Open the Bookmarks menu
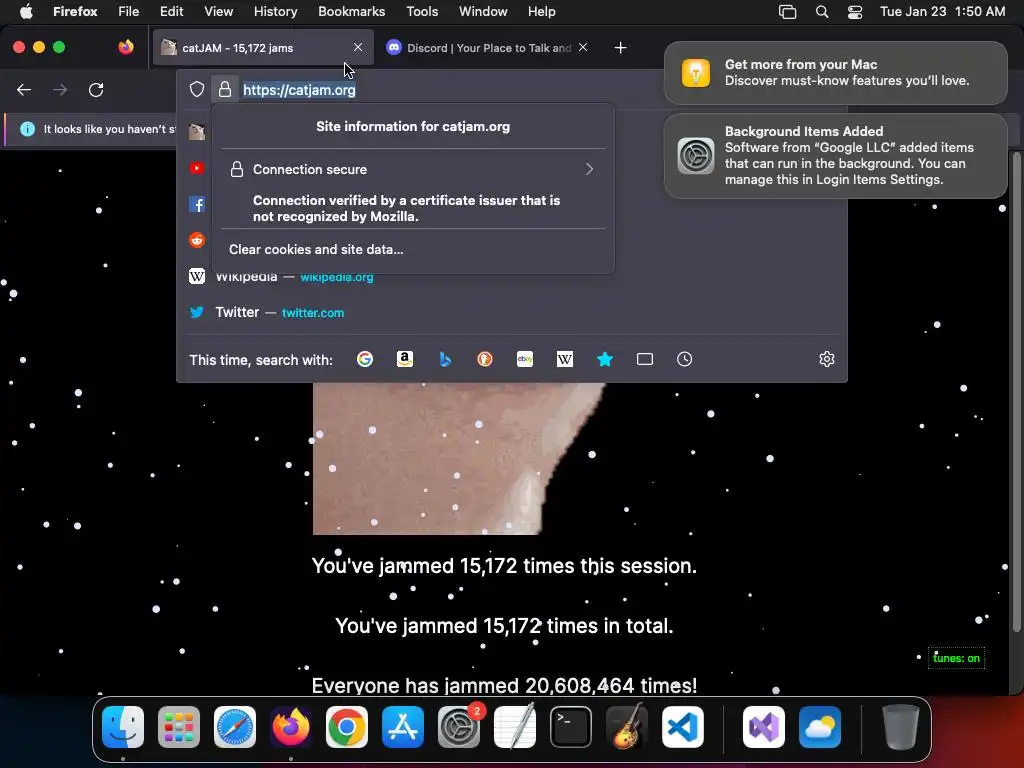This screenshot has height=768, width=1024. [351, 11]
